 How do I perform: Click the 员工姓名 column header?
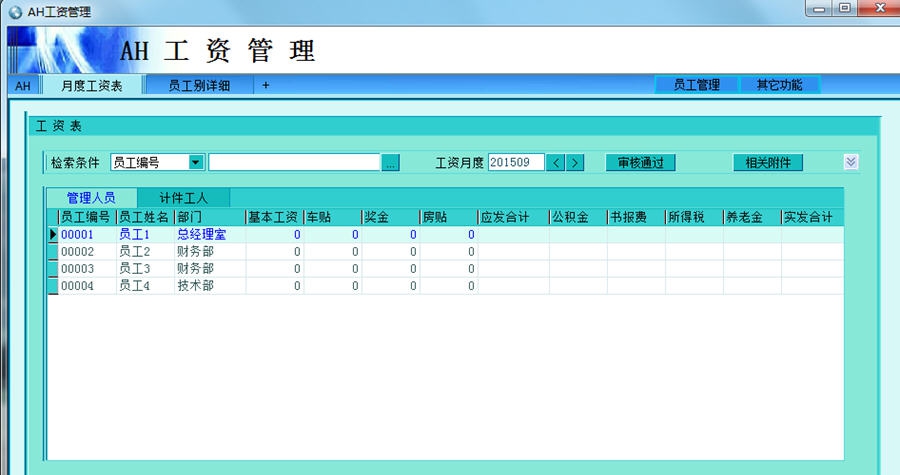point(145,217)
